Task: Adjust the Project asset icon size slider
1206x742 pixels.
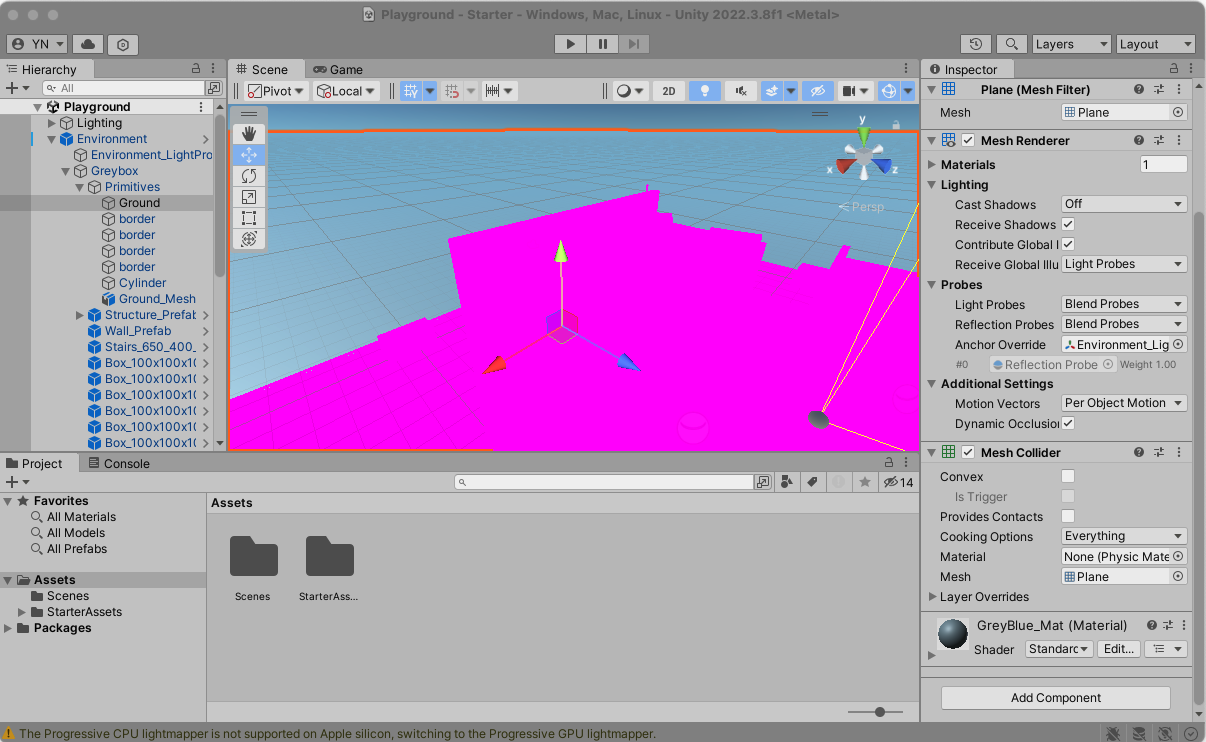Action: tap(880, 712)
